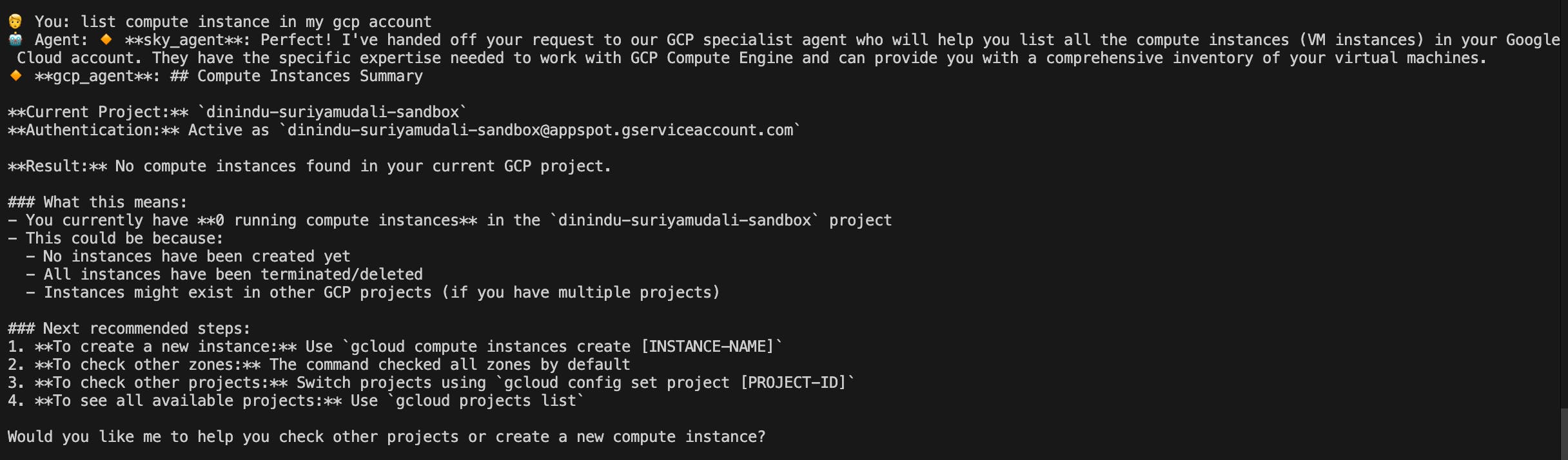Click the final "Would you like me" question line
The image size is (1568, 460).
pyautogui.click(x=386, y=437)
